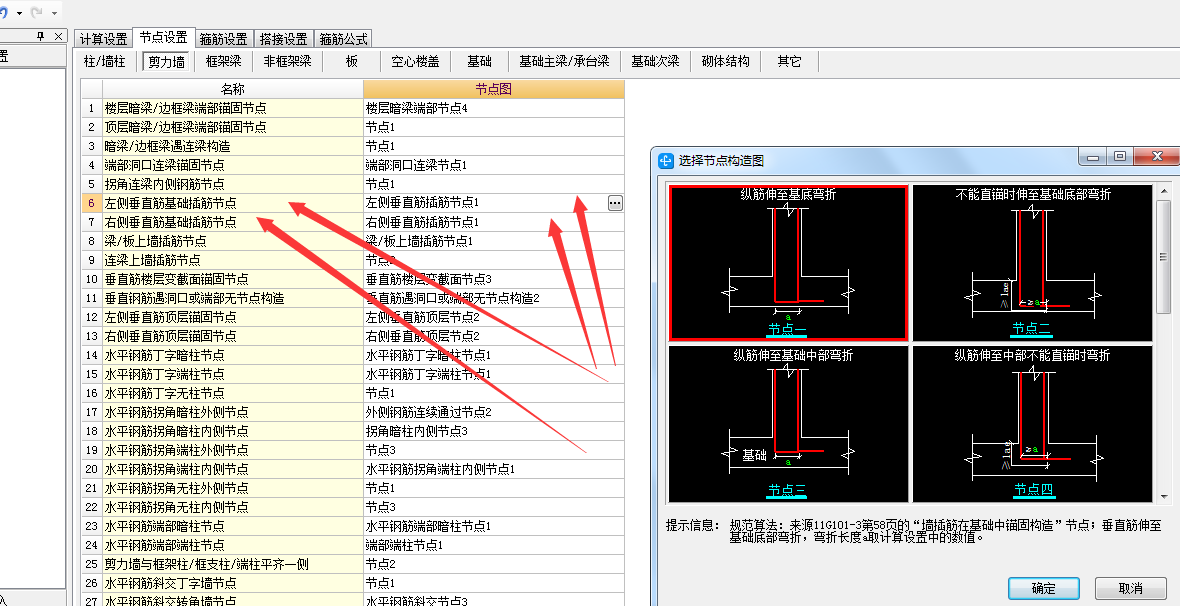Viewport: 1180px width, 606px height.
Task: Click row number 10 header
Action: [91, 279]
